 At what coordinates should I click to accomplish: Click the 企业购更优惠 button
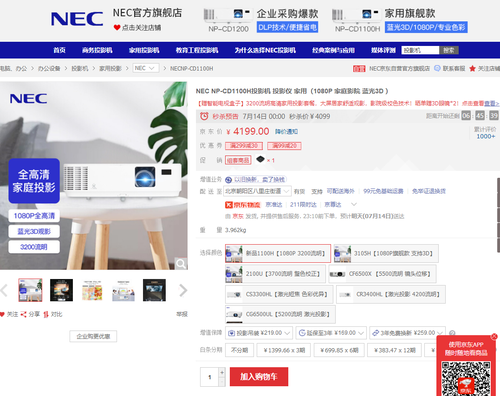[x=93, y=336]
